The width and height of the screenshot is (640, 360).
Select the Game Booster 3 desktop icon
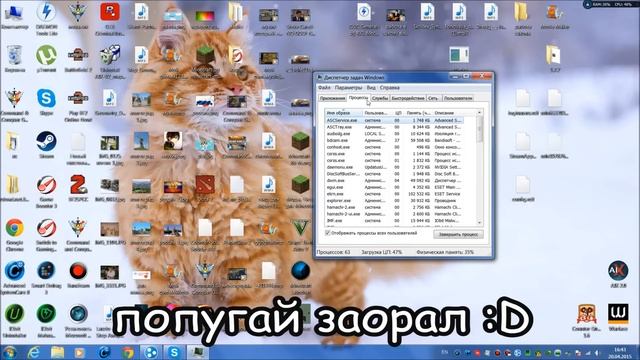(x=46, y=192)
